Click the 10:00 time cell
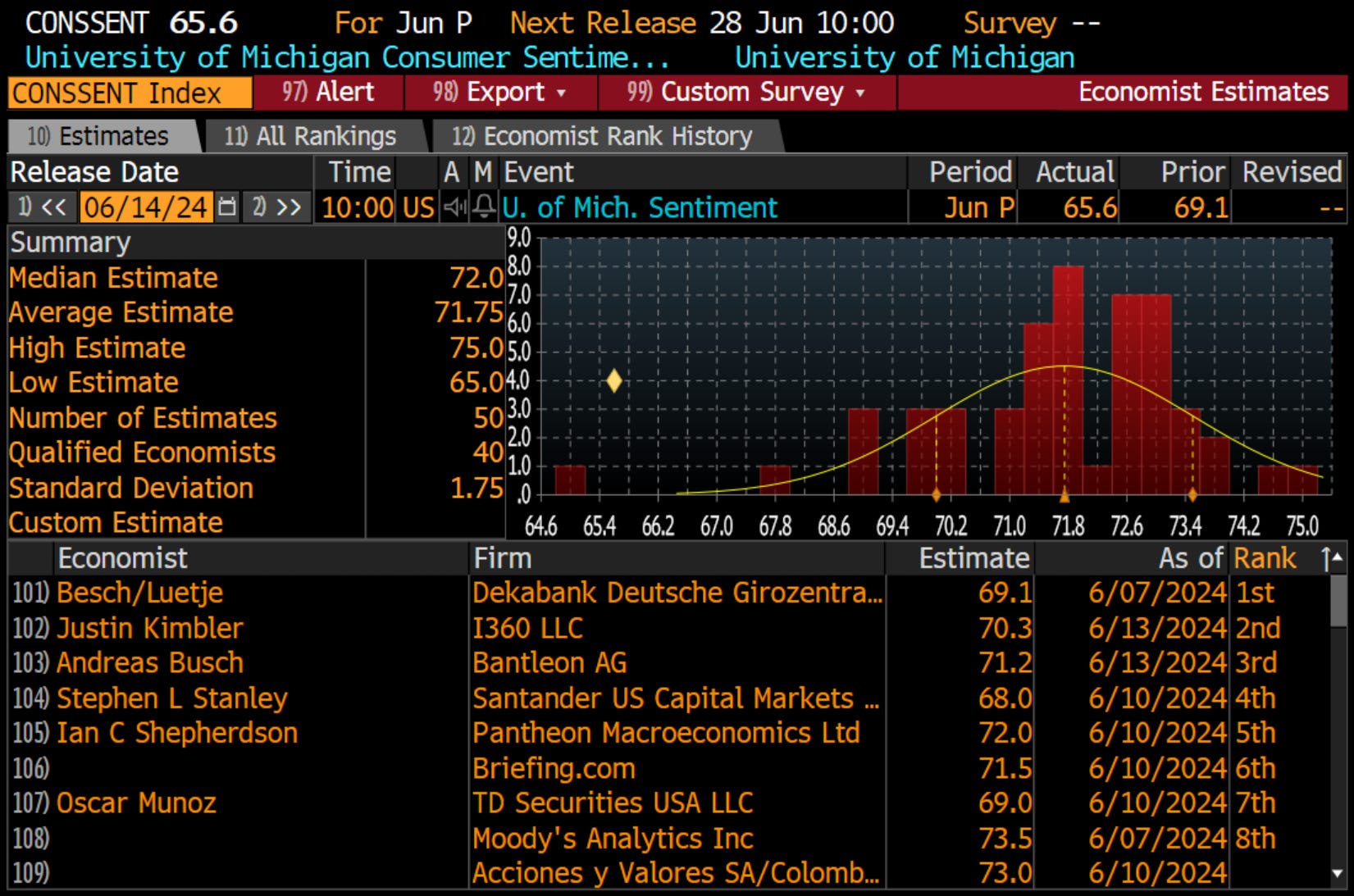This screenshot has width=1354, height=896. coord(358,207)
